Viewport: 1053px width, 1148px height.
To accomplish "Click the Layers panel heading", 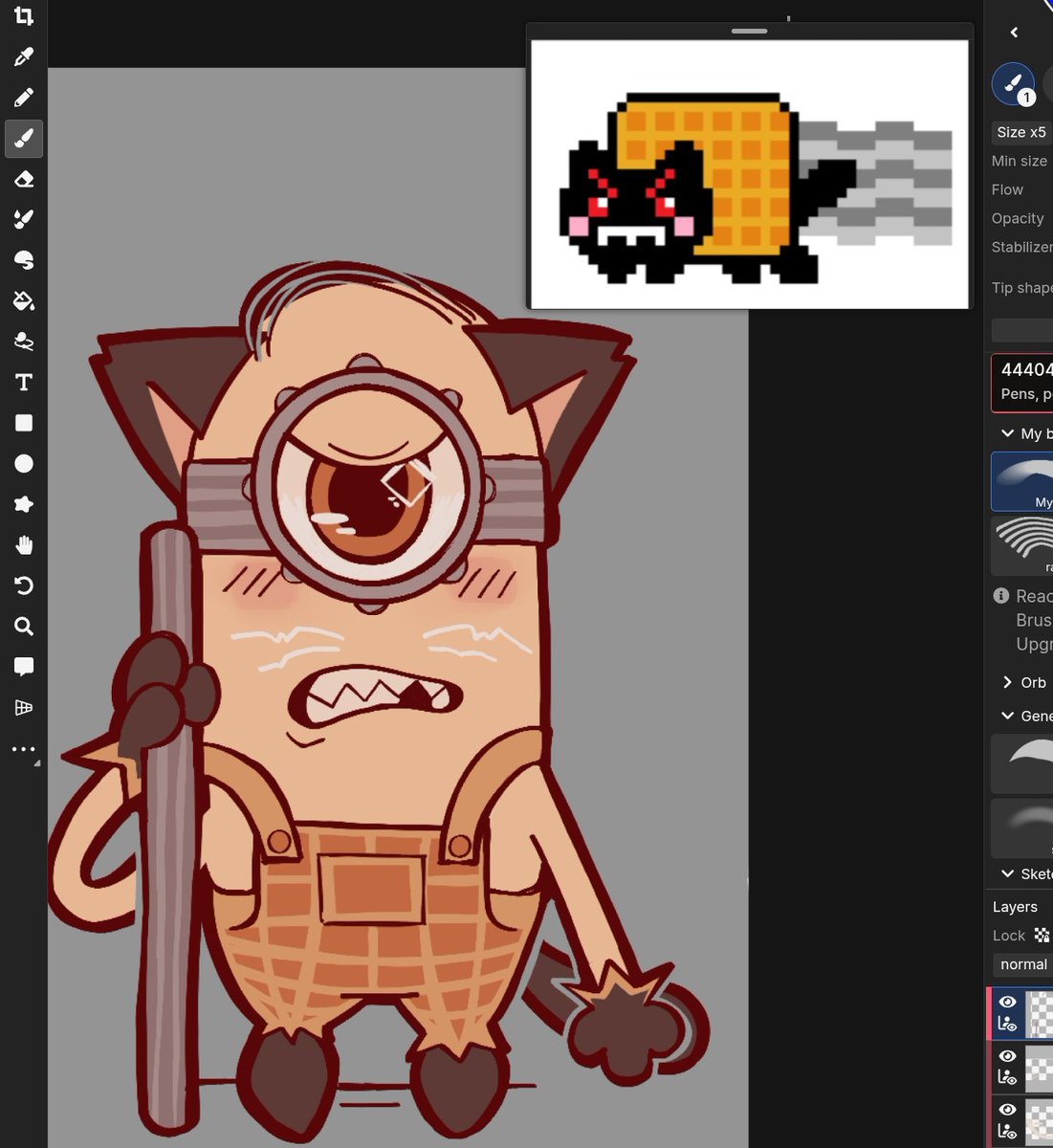I will pos(1015,907).
